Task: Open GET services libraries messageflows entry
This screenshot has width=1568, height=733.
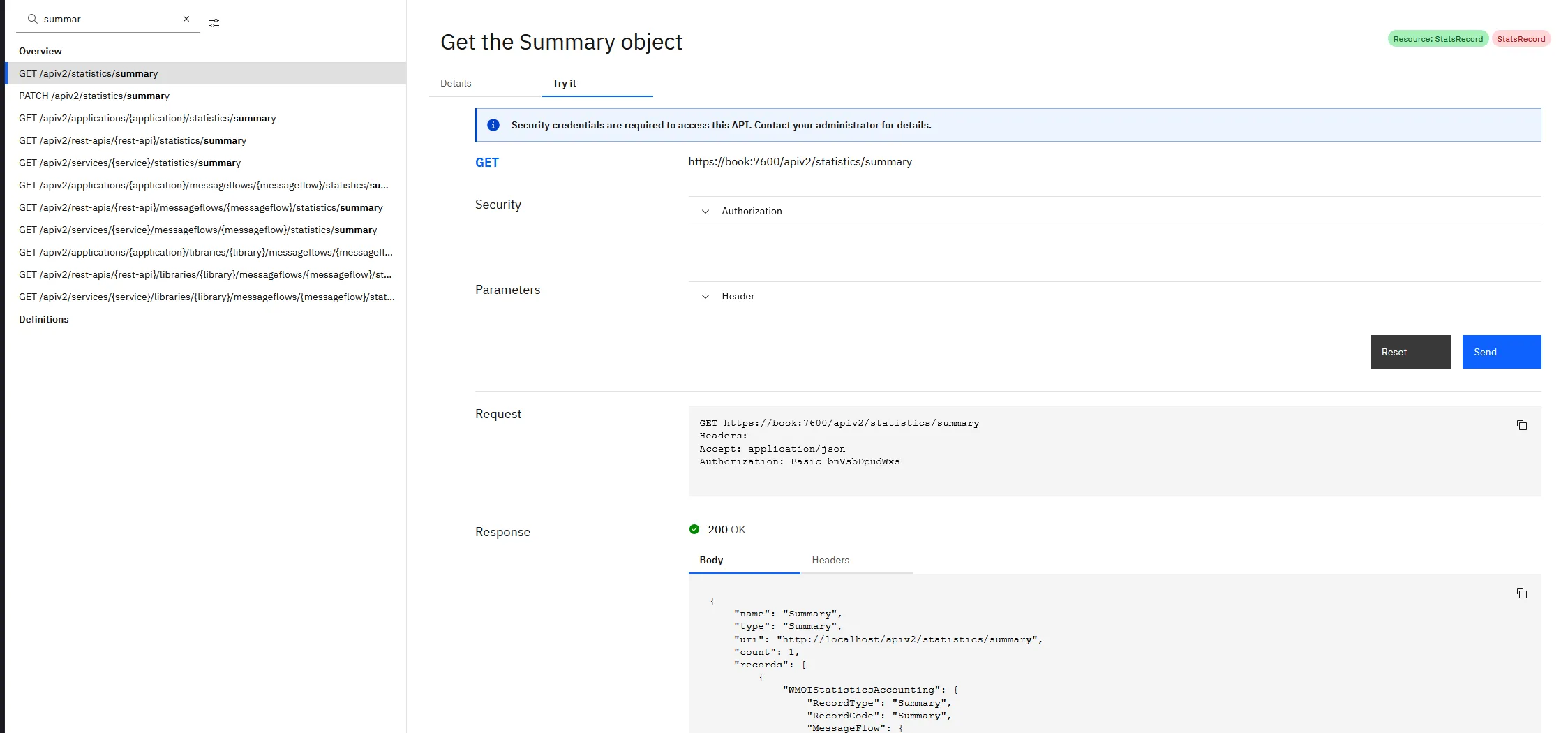Action: point(206,297)
